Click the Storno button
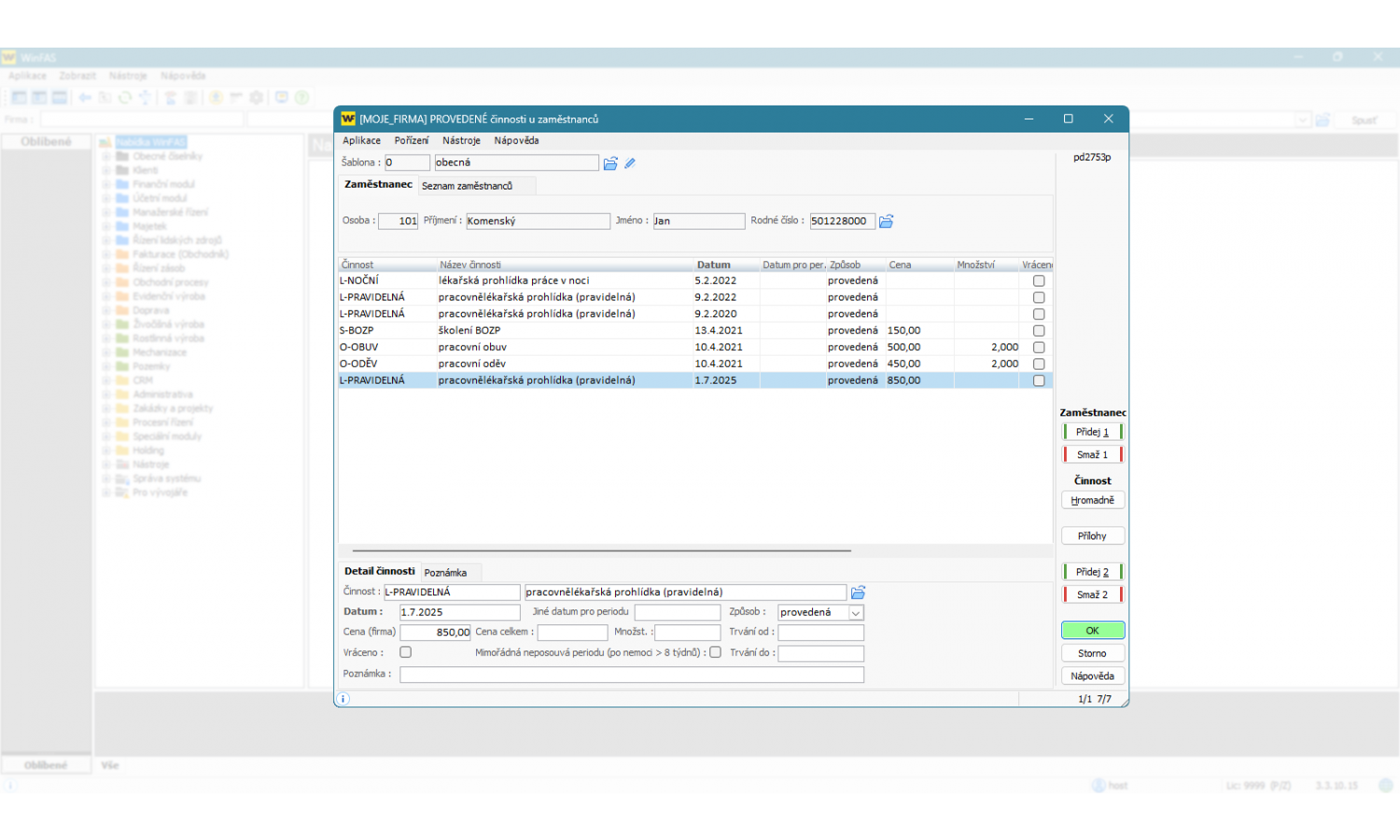The height and width of the screenshot is (840, 1400). click(1093, 653)
